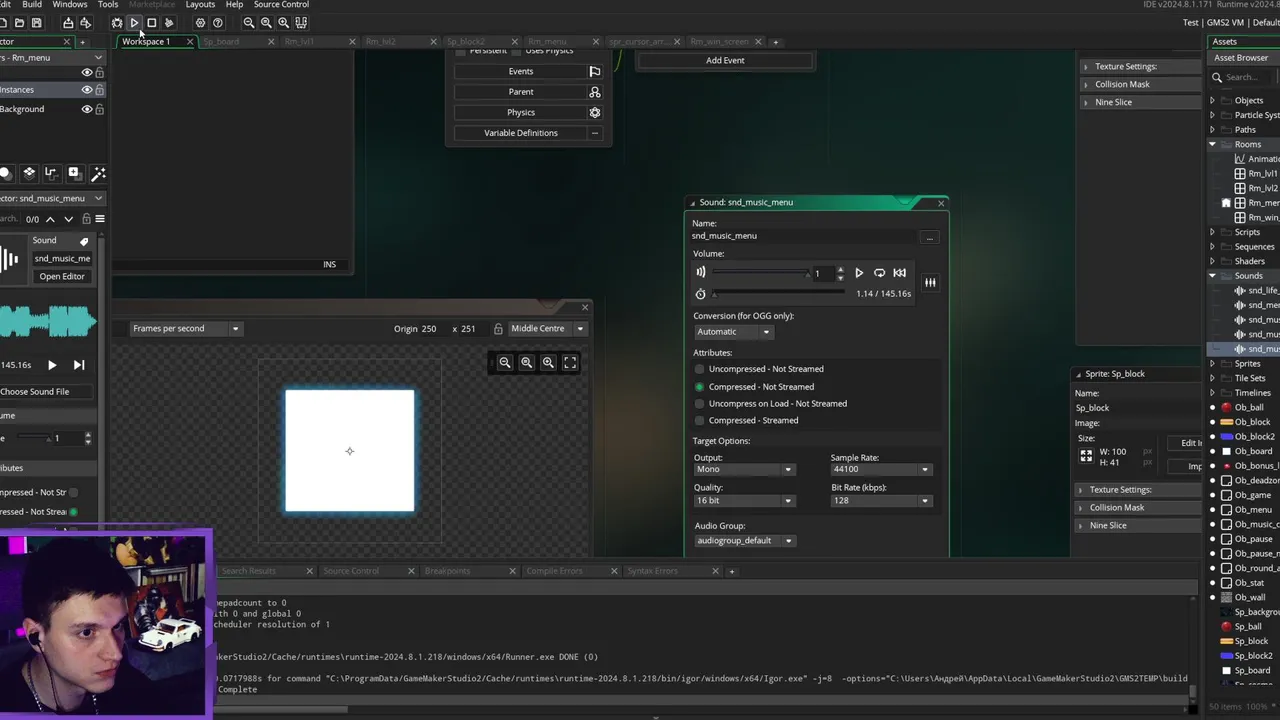Click the Save Project toolbar icon
Screen dimensions: 1280x720
pos(37,22)
